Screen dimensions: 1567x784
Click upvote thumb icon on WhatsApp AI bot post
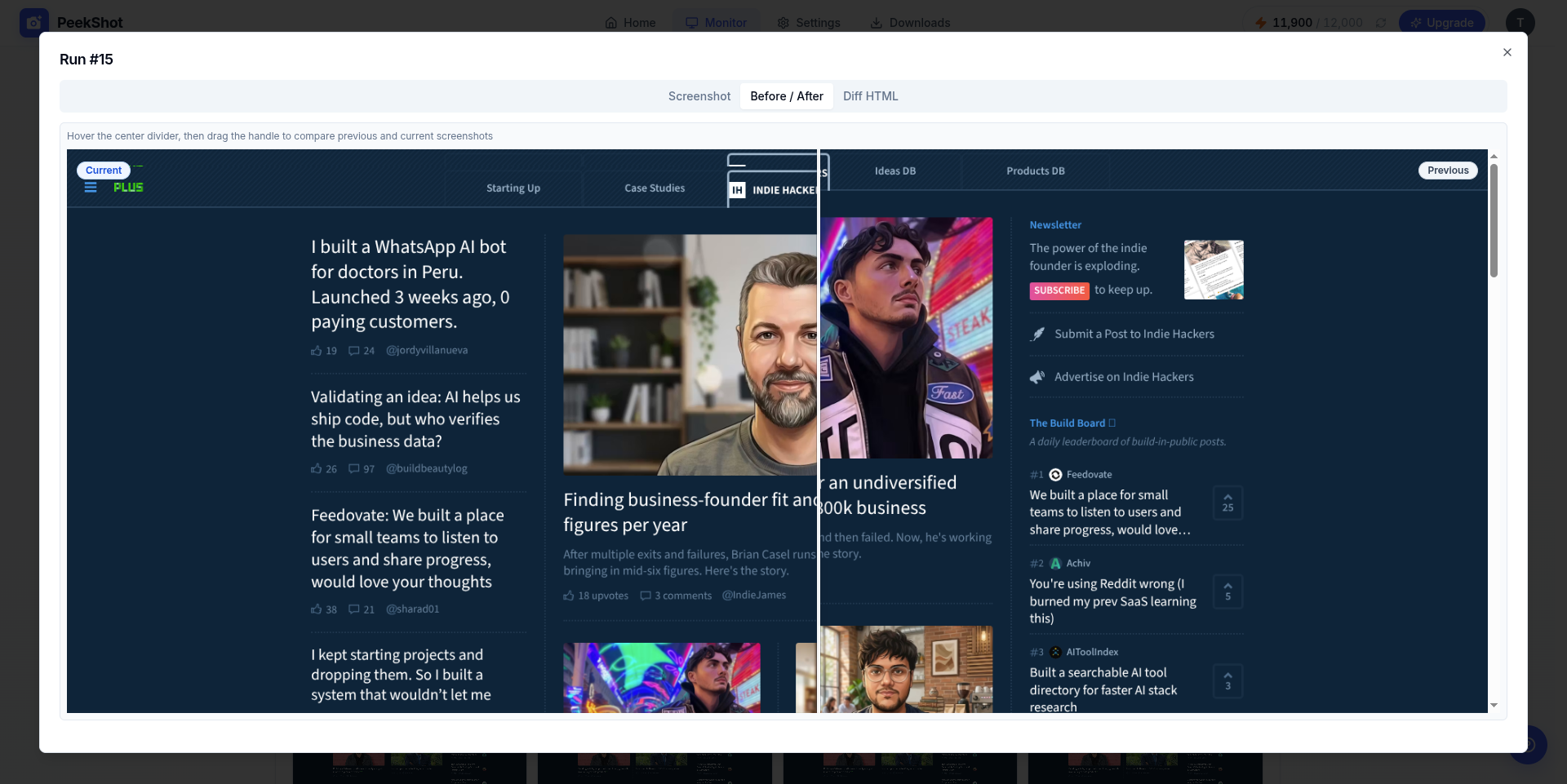(317, 351)
